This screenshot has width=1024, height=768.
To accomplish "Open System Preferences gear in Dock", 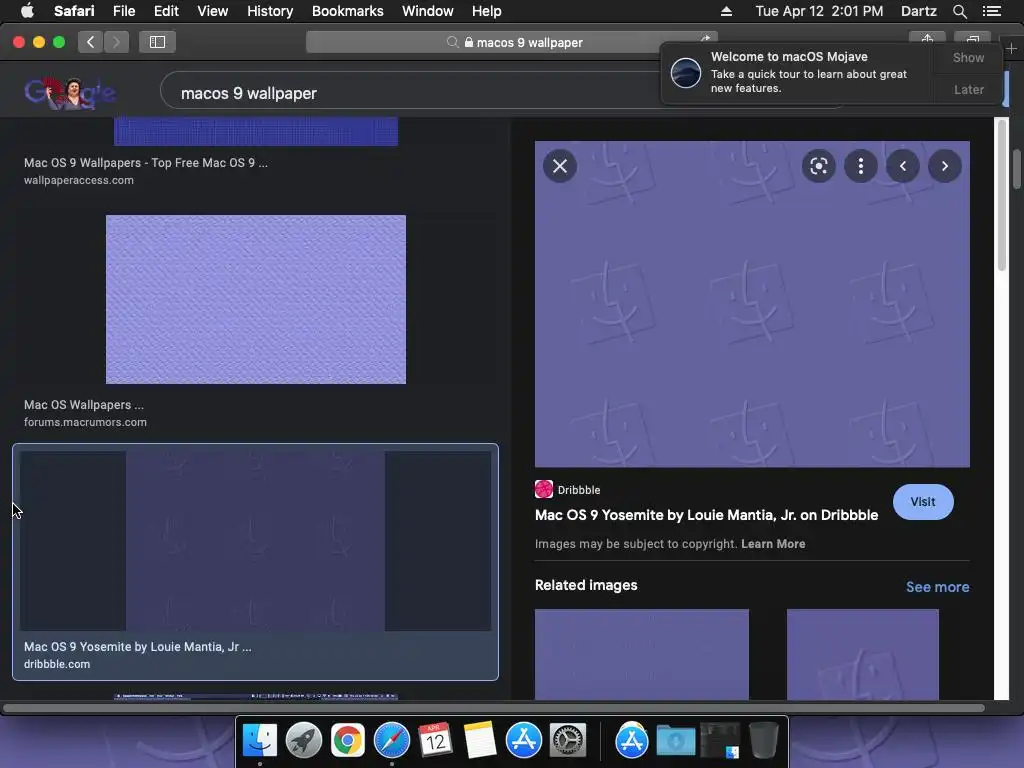I will tap(568, 741).
